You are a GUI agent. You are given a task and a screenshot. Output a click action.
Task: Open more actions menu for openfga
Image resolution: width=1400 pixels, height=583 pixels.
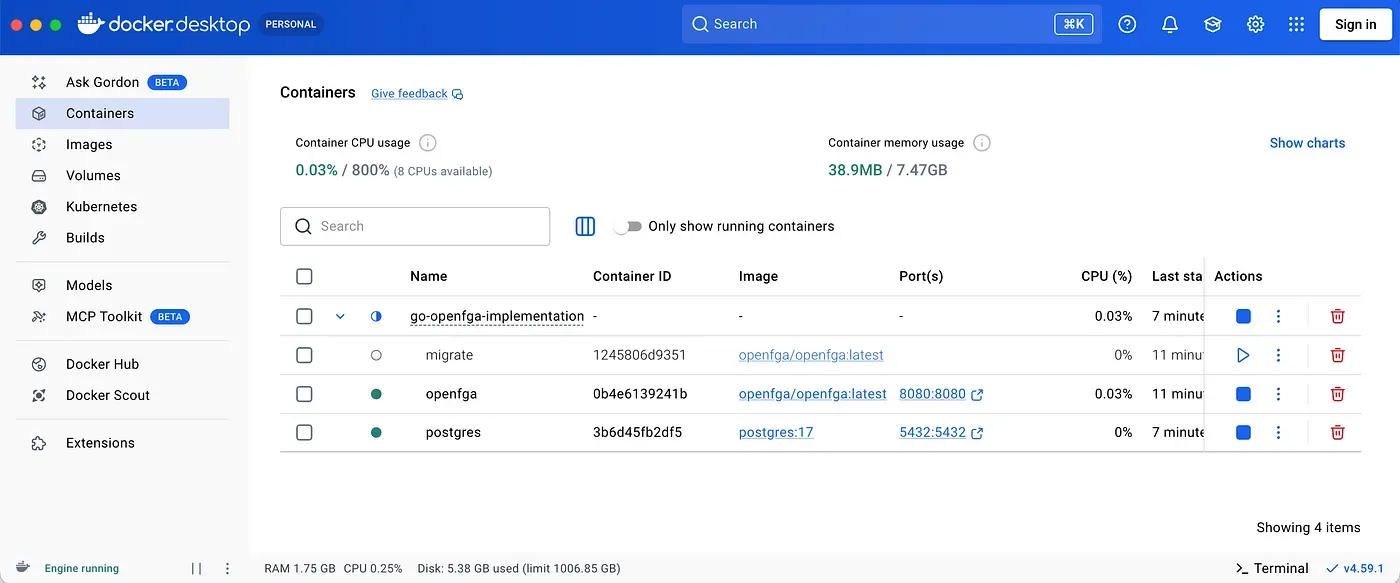1278,394
